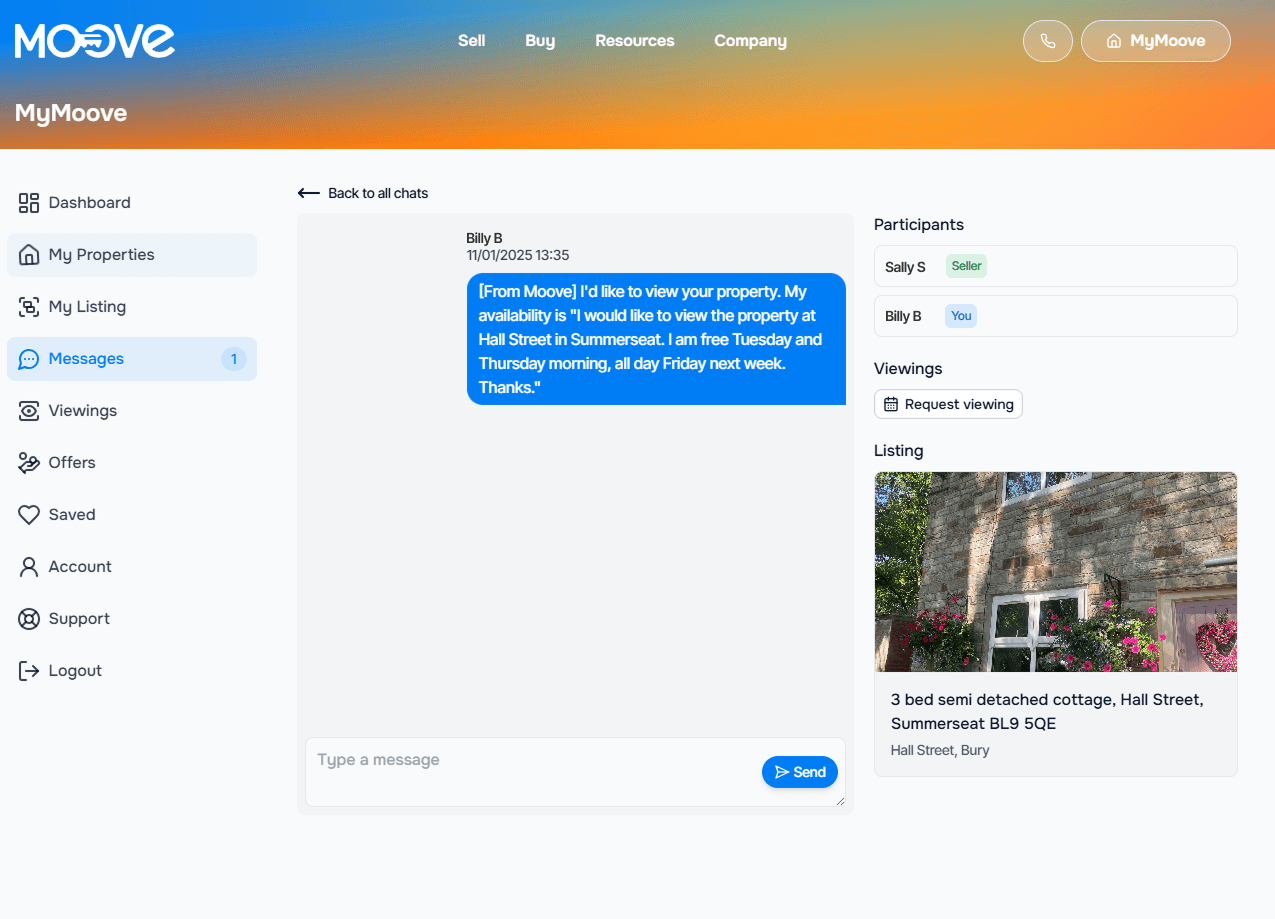
Task: Open the Resources menu
Action: 634,41
